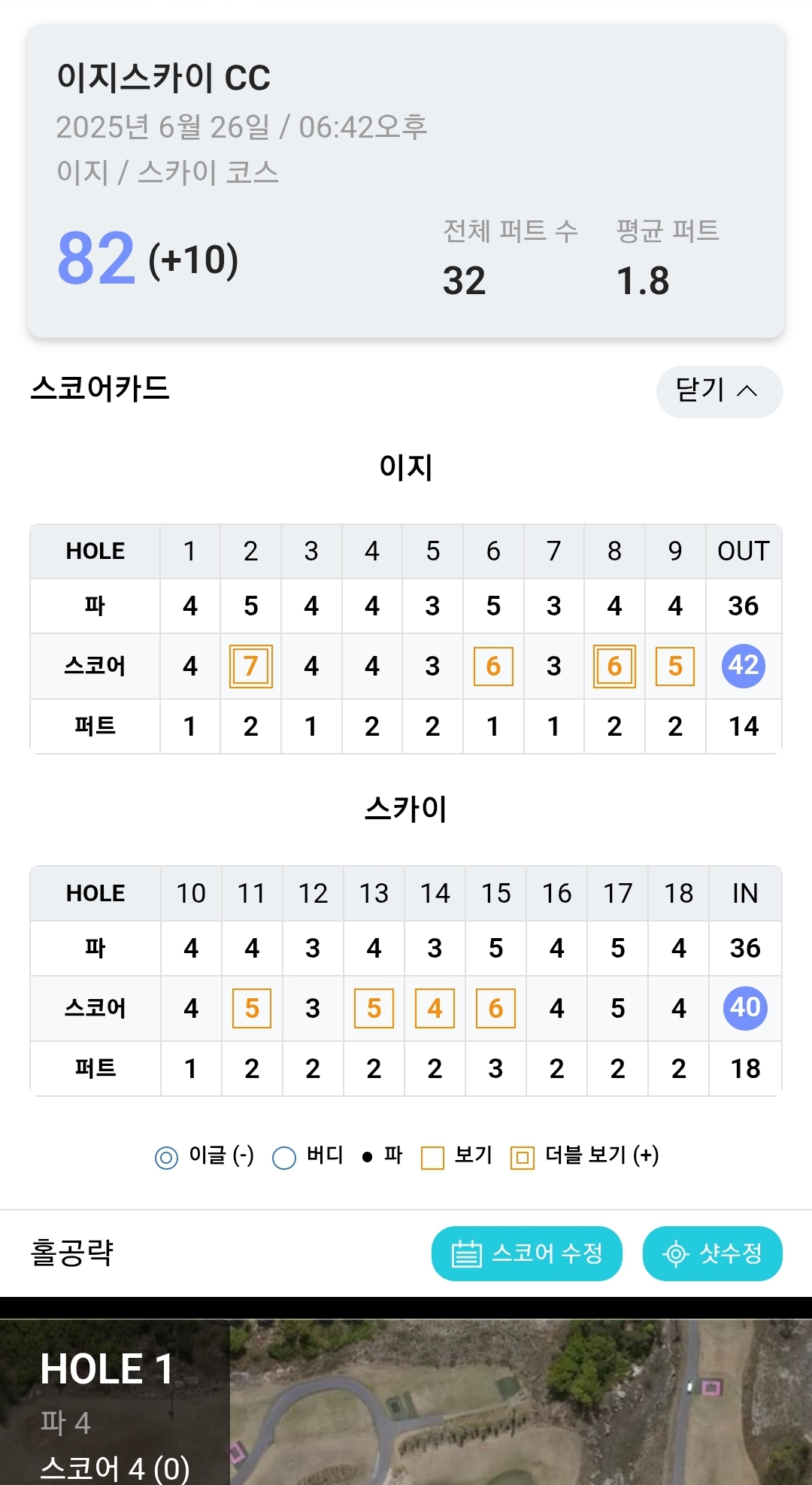This screenshot has height=1485, width=812.
Task: Select the blue 40 IN total badge
Action: [x=745, y=1008]
